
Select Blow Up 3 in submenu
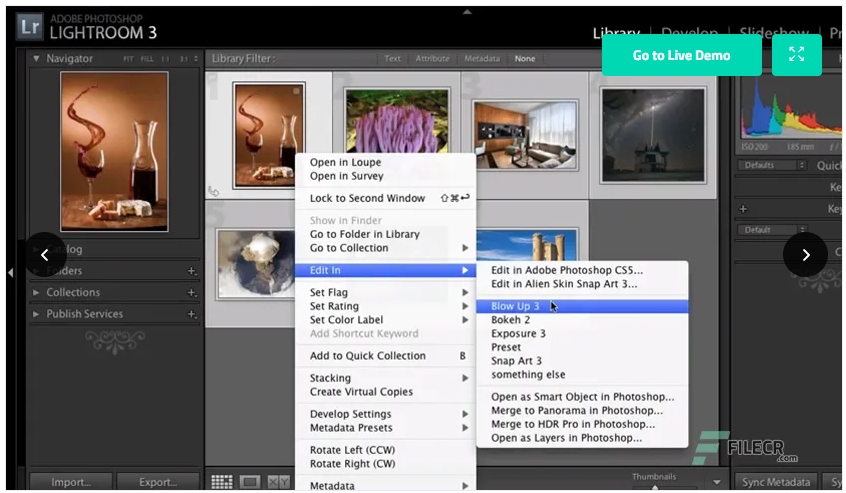[x=582, y=306]
